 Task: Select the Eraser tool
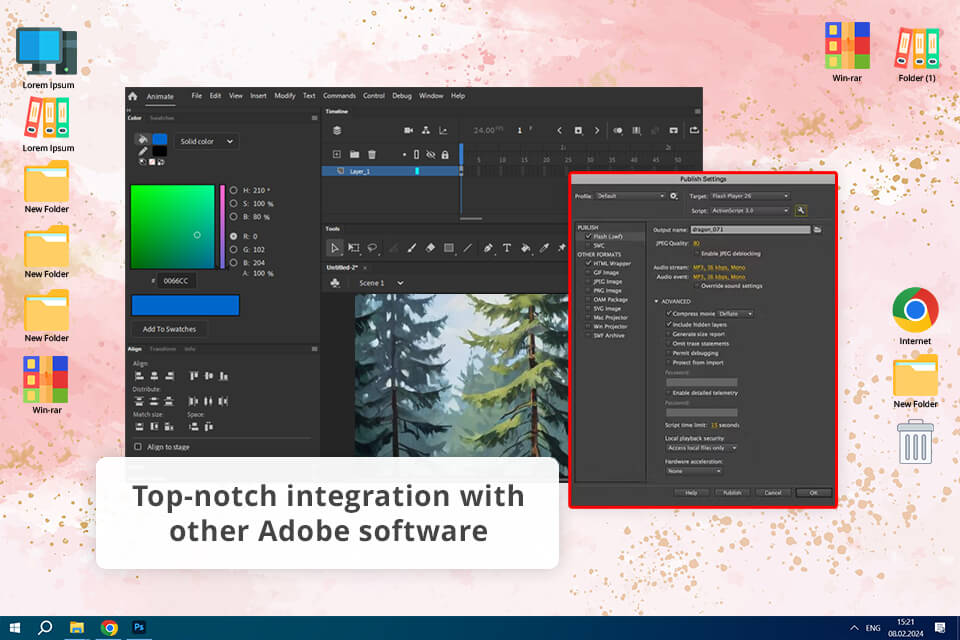pyautogui.click(x=430, y=248)
